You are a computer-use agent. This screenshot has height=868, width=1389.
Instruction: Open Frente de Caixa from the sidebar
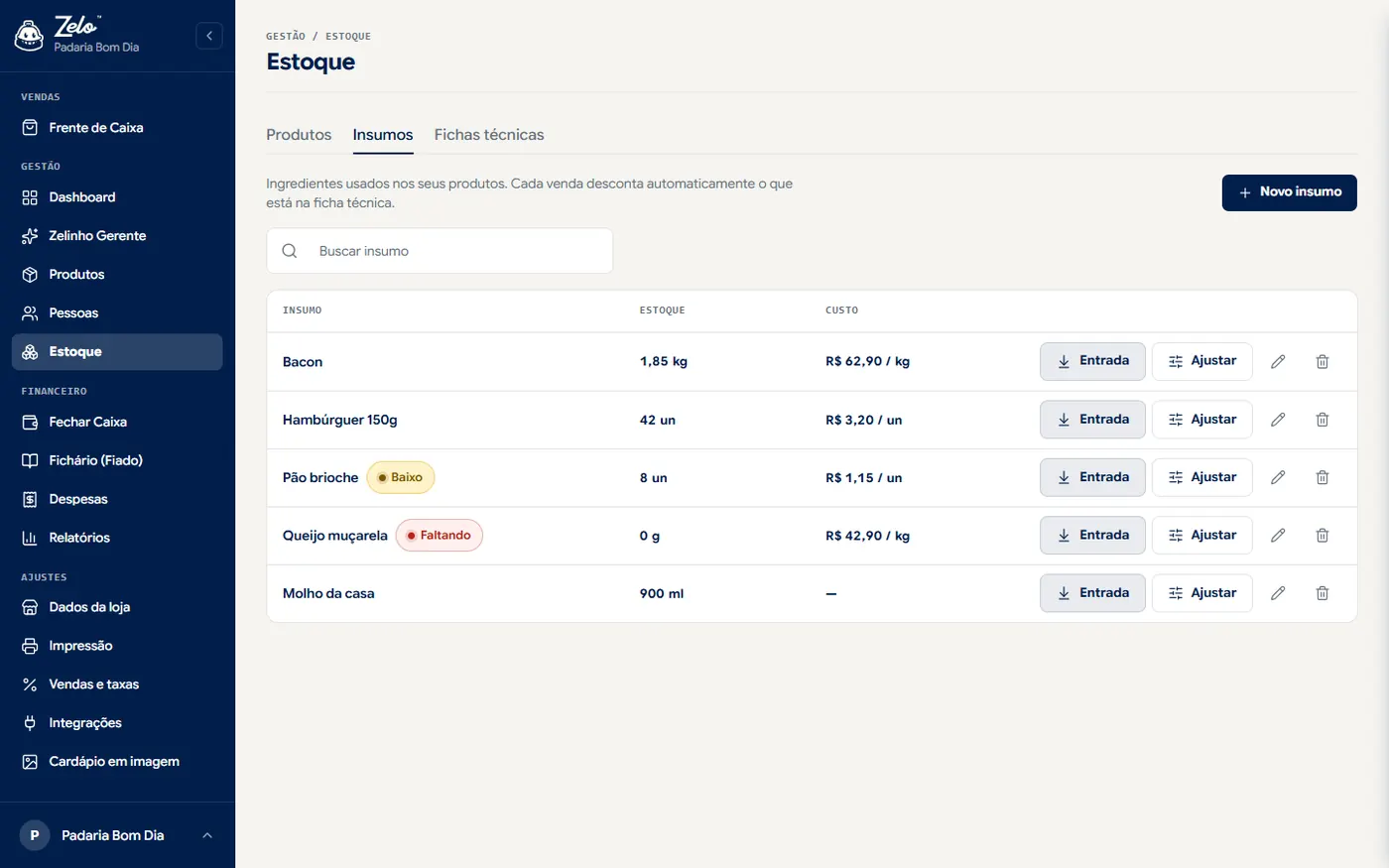pyautogui.click(x=117, y=128)
